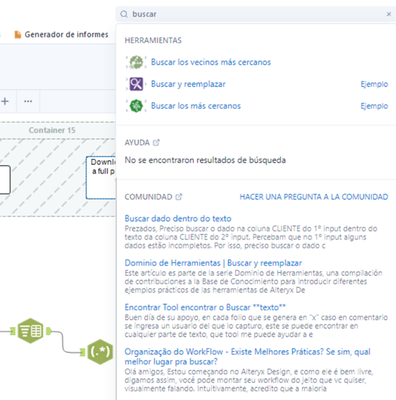Open external link icon next to AYUDA
This screenshot has width=396, height=400.
tap(156, 143)
